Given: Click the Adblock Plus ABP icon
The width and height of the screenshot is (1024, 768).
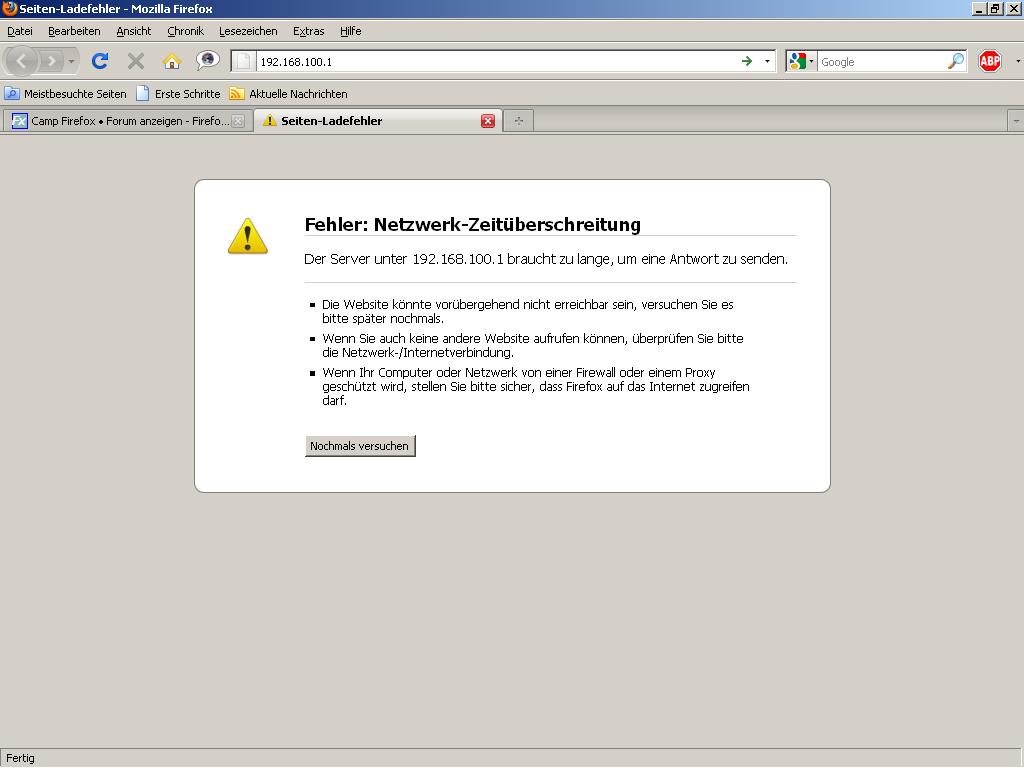Looking at the screenshot, I should pyautogui.click(x=990, y=61).
